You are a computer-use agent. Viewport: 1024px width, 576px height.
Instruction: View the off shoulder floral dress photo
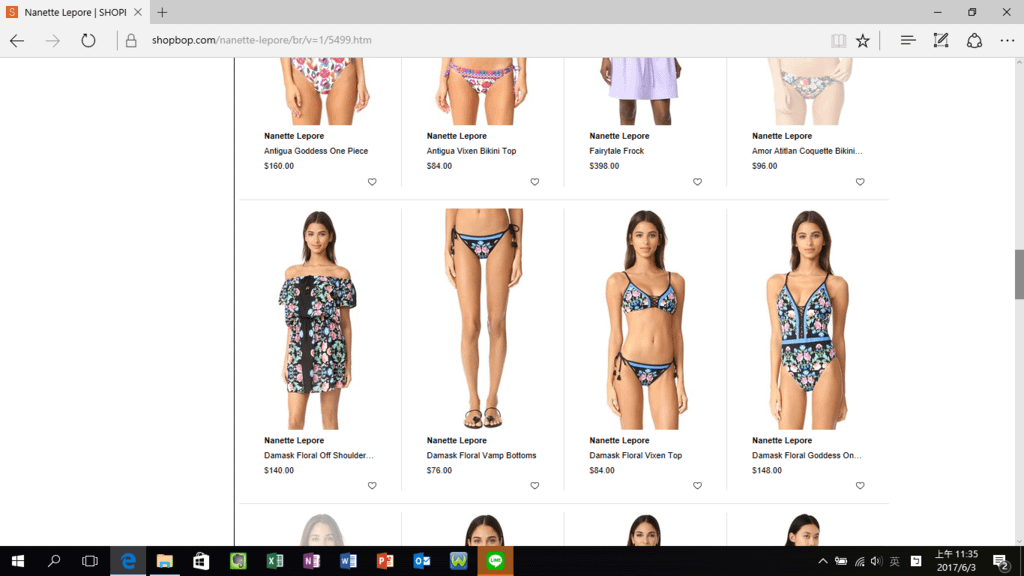[319, 319]
